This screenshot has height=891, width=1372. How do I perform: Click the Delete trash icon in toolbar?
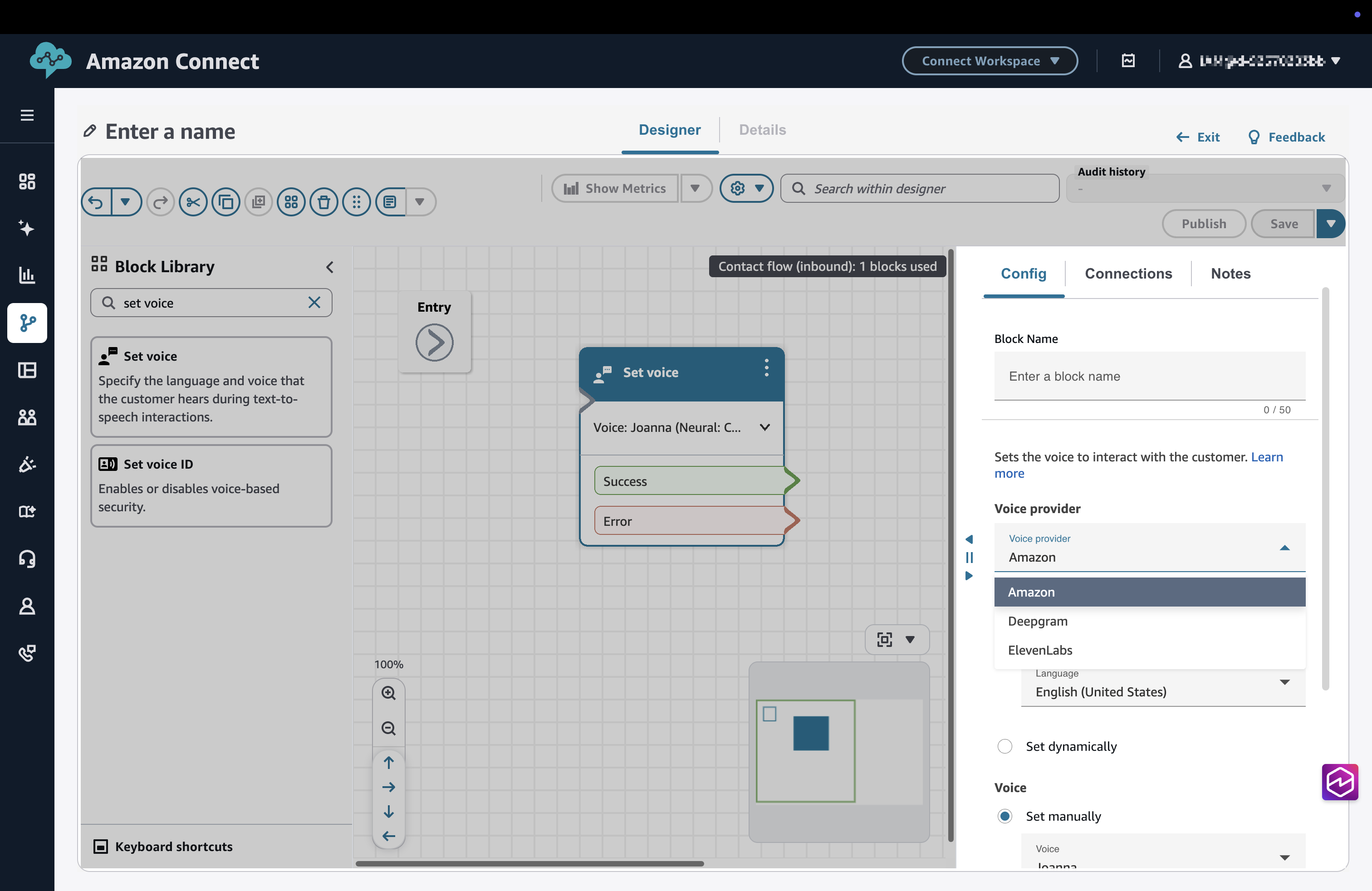(324, 202)
